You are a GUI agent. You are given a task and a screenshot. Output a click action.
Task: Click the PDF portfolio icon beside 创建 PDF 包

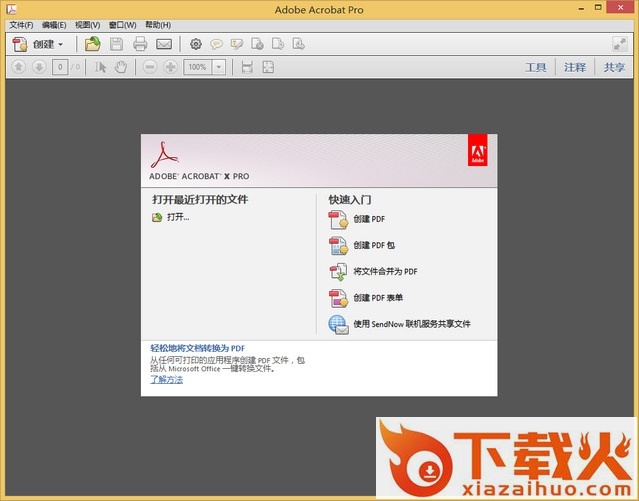[x=338, y=246]
